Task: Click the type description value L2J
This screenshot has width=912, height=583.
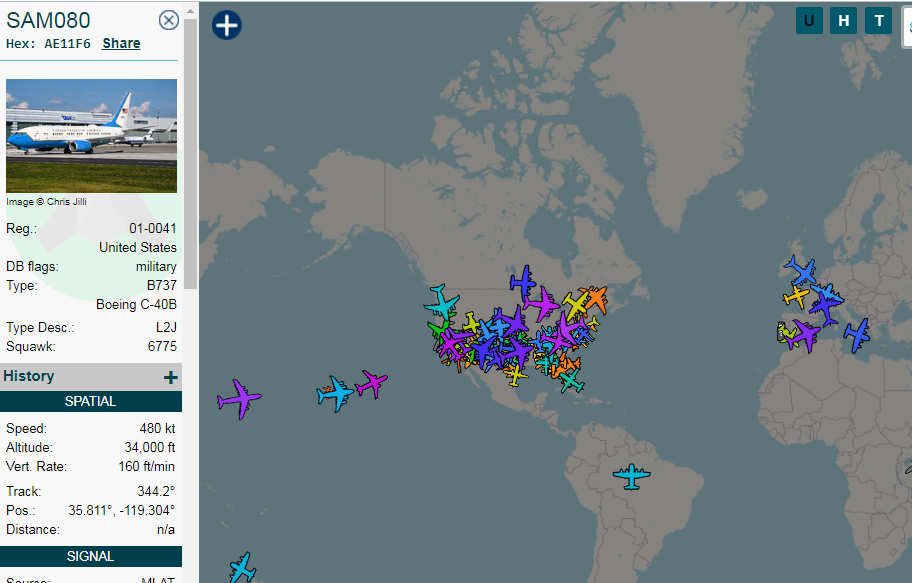Action: click(166, 328)
